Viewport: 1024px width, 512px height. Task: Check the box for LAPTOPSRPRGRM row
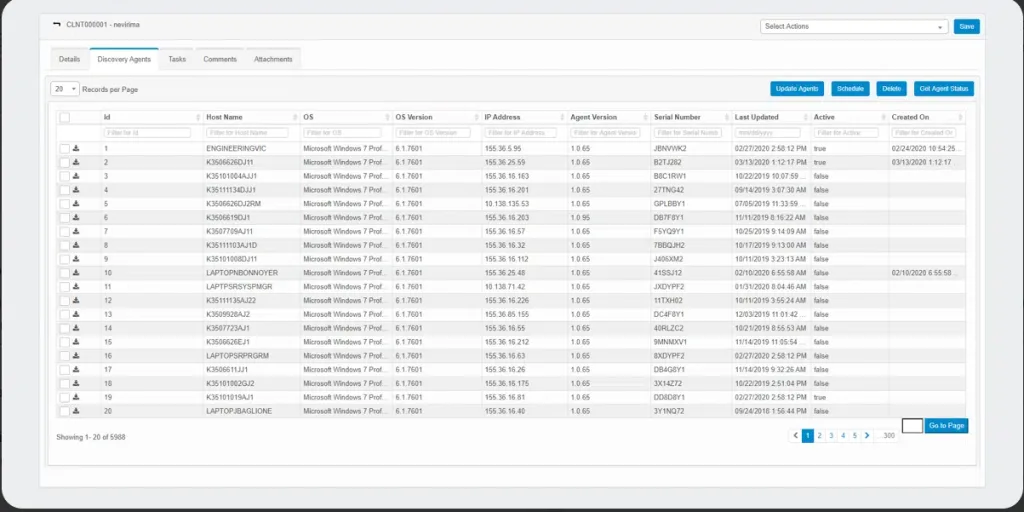pos(65,356)
